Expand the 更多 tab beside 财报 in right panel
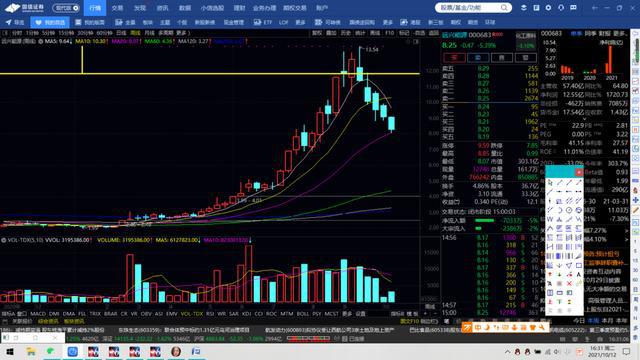The image size is (640, 360). [620, 33]
